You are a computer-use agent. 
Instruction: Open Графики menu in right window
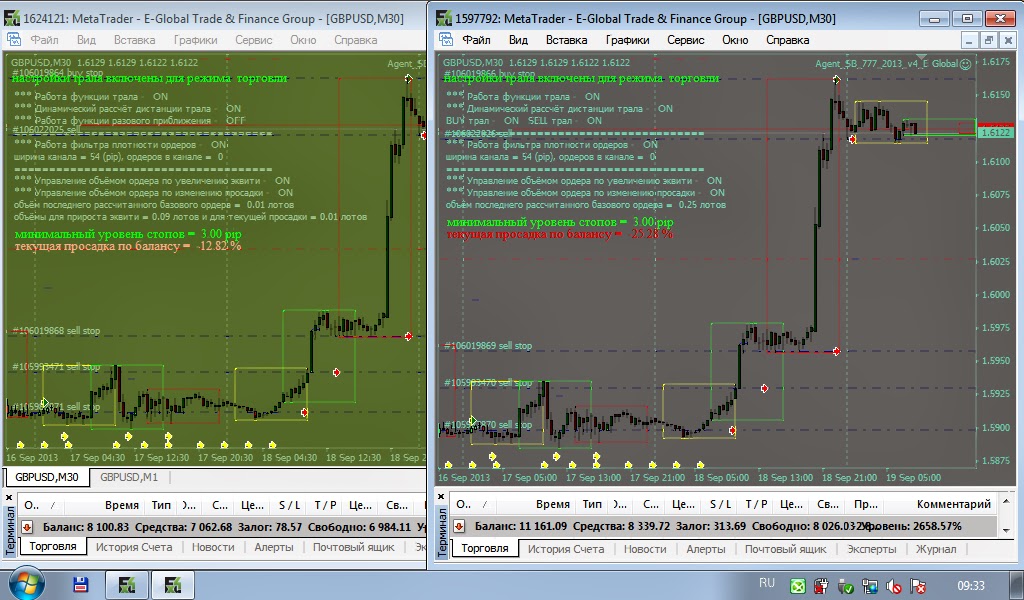[627, 40]
